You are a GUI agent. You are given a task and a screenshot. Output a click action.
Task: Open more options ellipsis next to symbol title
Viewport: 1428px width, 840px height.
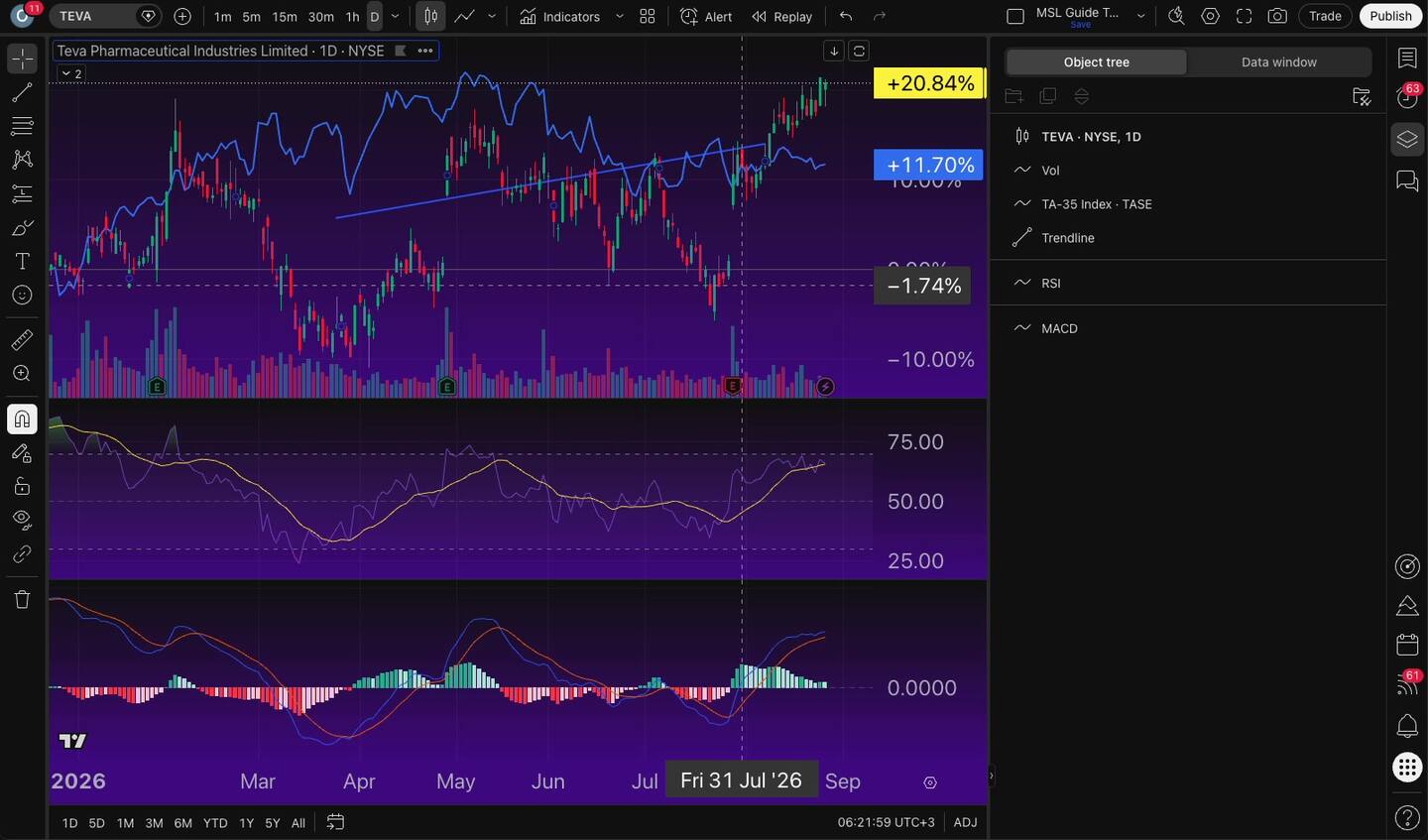[x=425, y=51]
